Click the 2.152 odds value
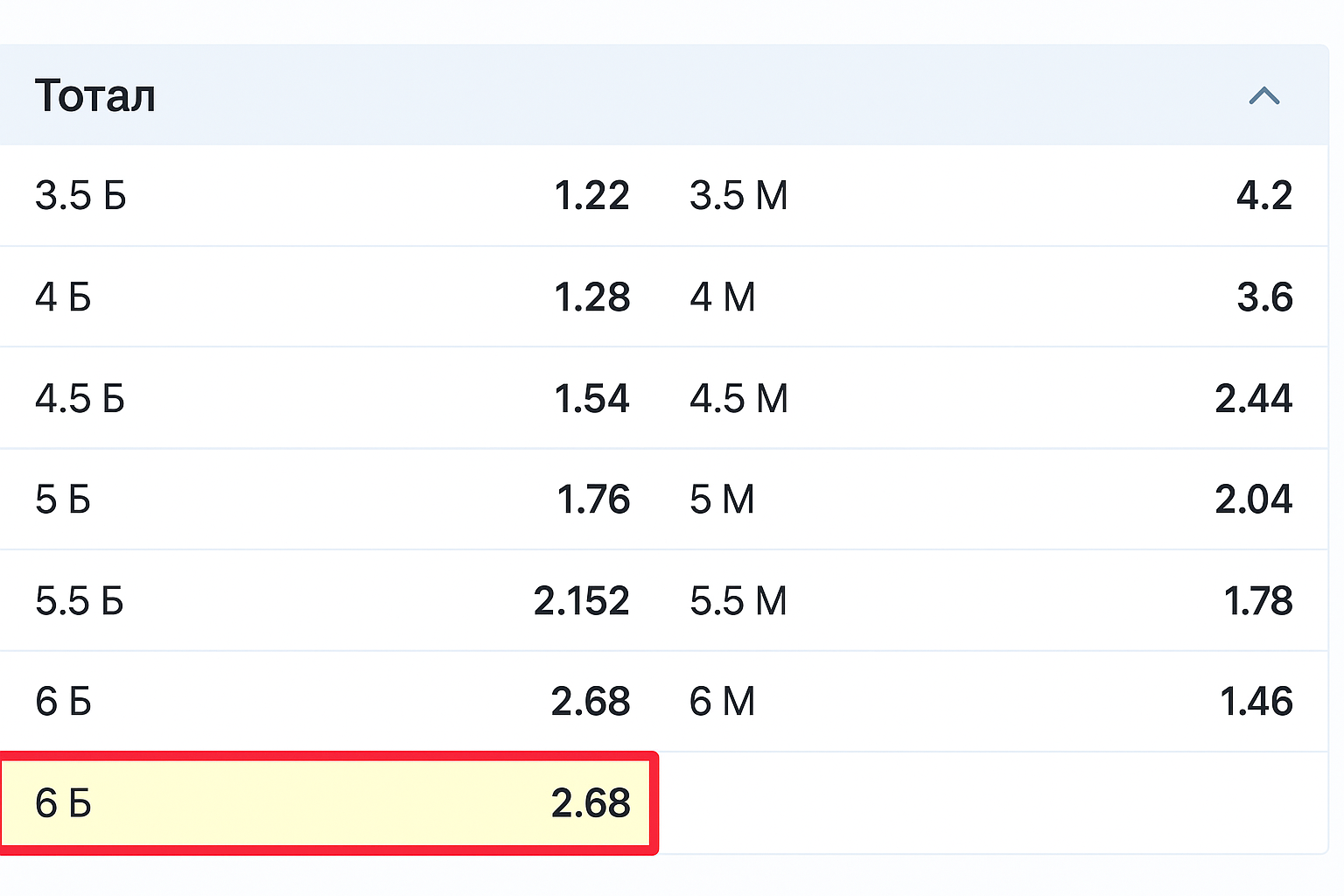Image resolution: width=1344 pixels, height=896 pixels. tap(581, 601)
